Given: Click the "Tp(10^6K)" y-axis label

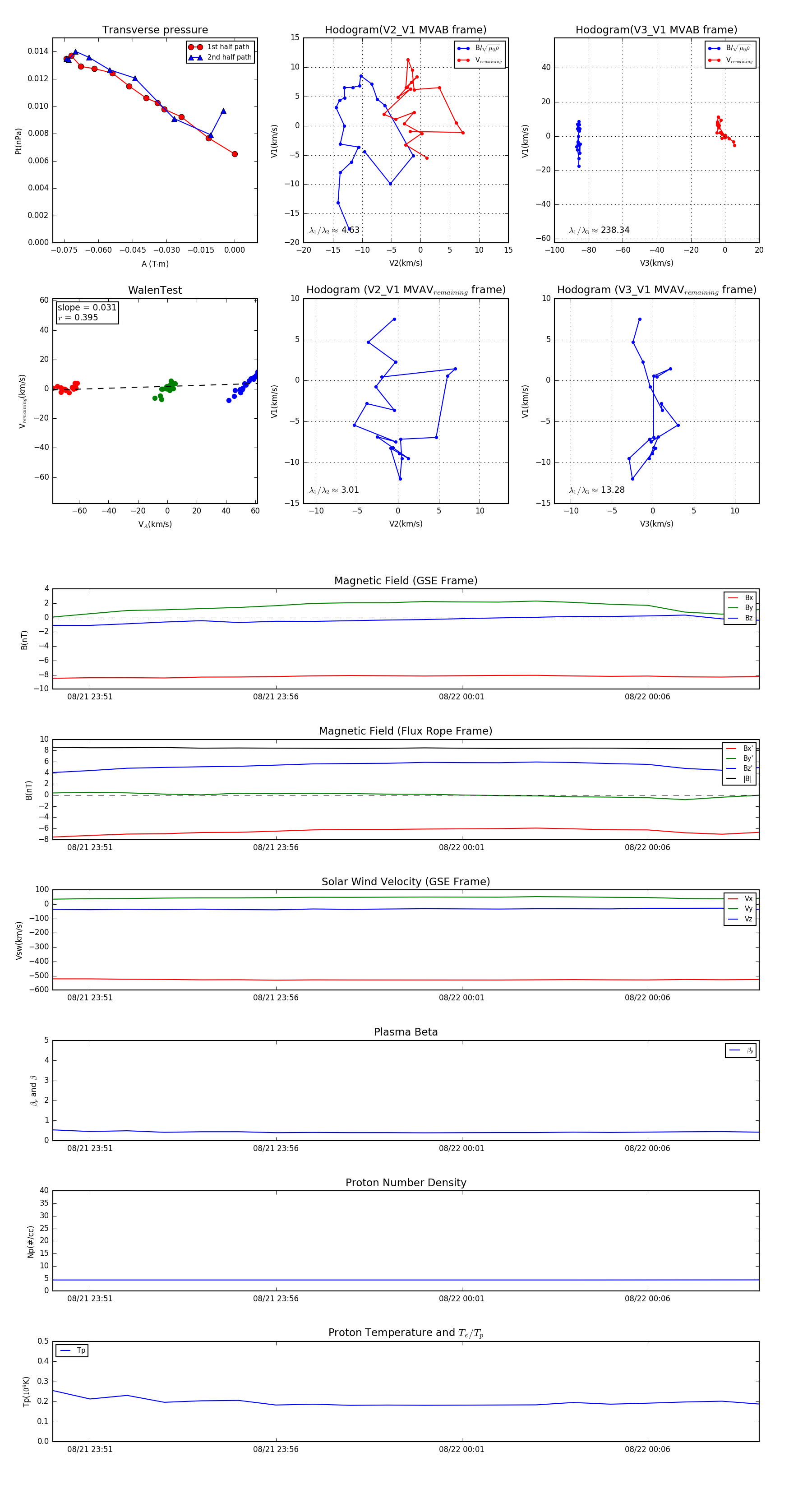Looking at the screenshot, I should coord(26,1392).
